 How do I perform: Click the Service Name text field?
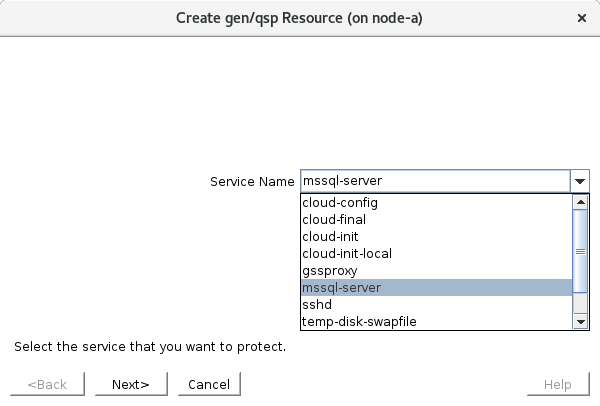click(434, 181)
